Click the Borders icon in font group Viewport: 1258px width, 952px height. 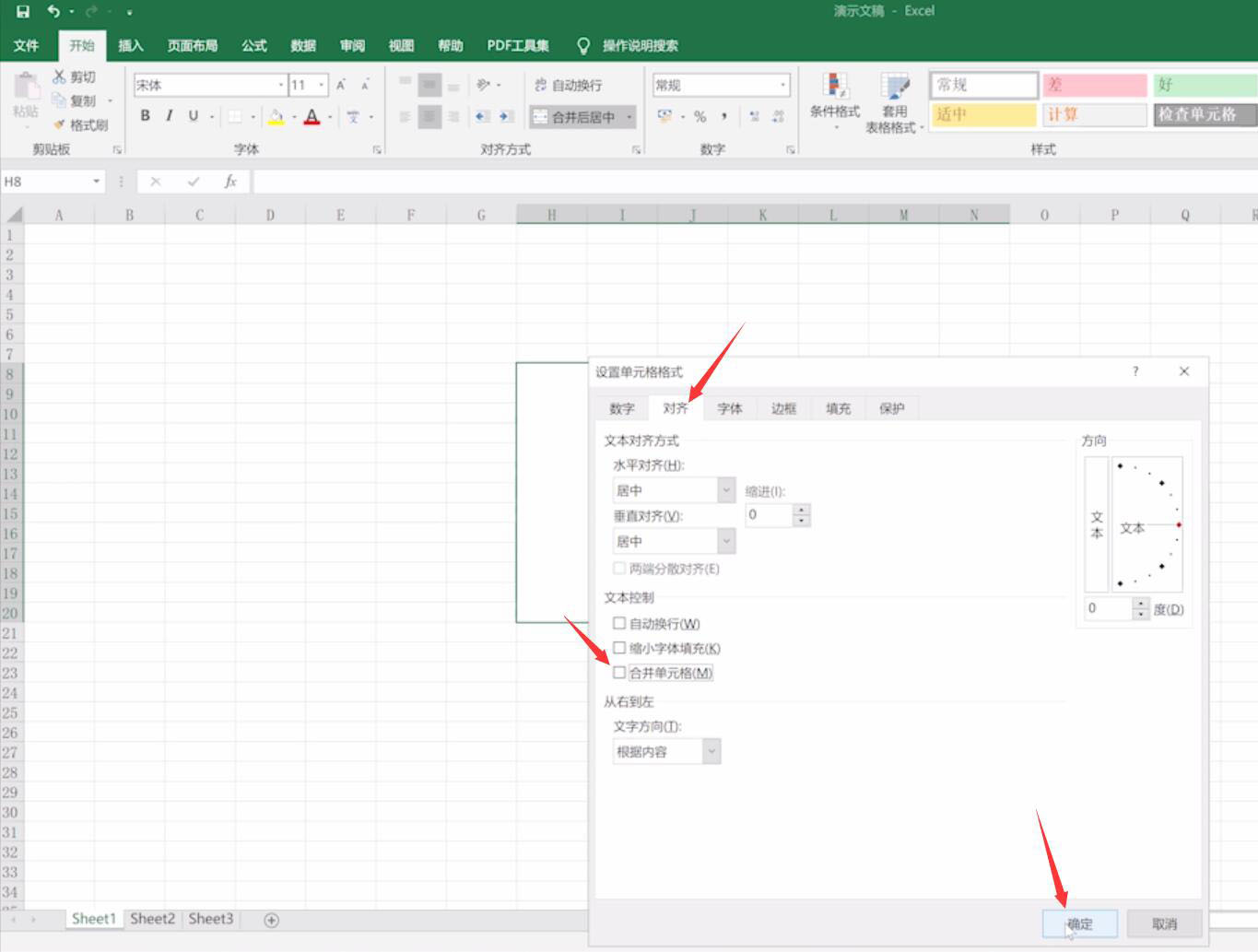(x=235, y=116)
